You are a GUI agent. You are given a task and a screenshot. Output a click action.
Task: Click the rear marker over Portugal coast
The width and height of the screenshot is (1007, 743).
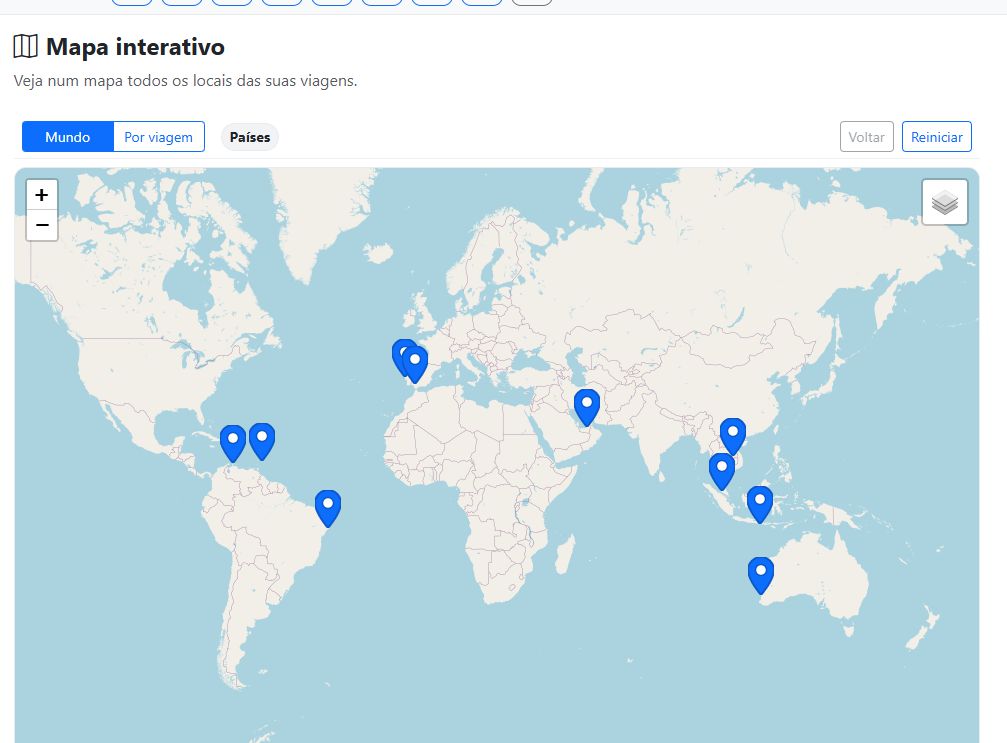(x=398, y=356)
